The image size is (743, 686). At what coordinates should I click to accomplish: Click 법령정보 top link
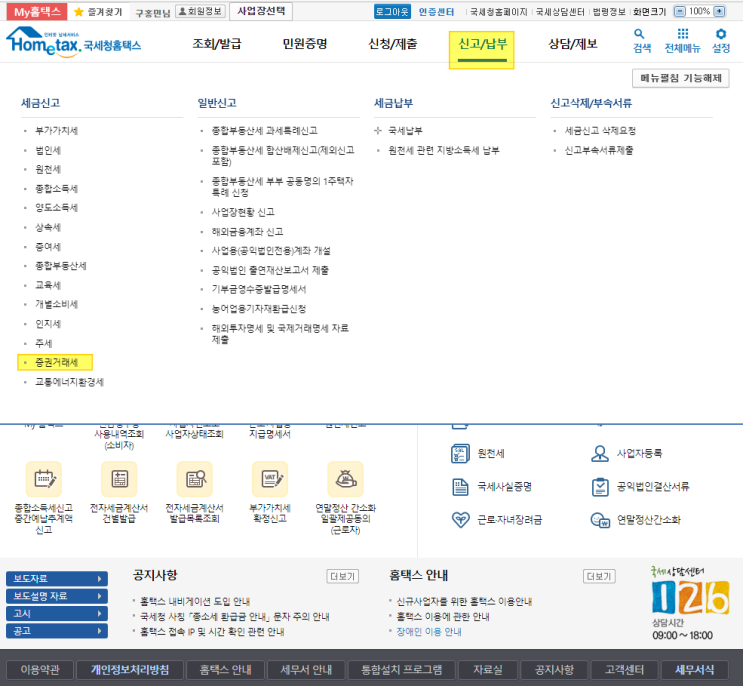click(x=609, y=12)
